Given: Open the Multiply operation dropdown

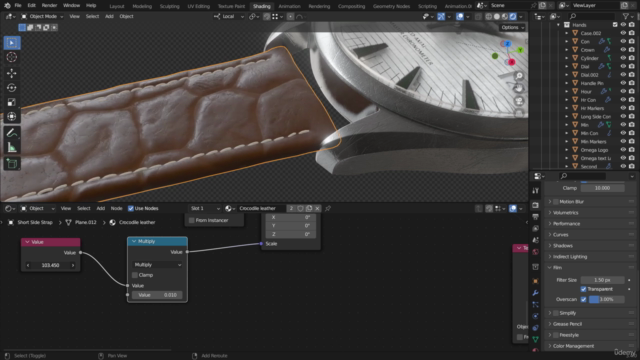Looking at the screenshot, I should [158, 265].
